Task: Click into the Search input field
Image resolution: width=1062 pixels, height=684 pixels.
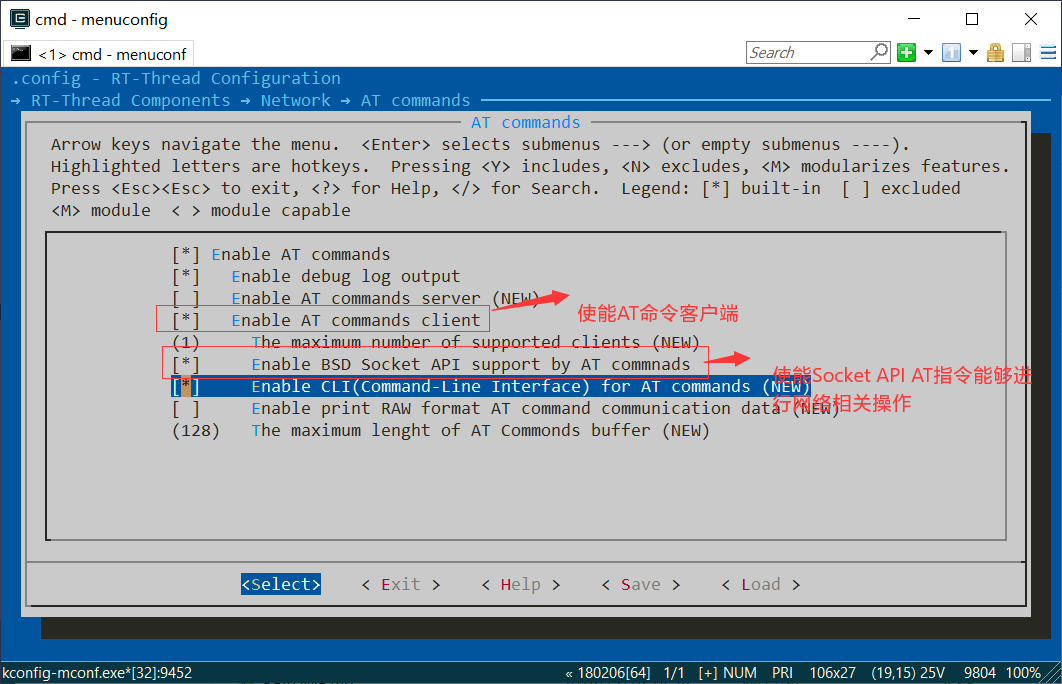Action: pos(808,52)
